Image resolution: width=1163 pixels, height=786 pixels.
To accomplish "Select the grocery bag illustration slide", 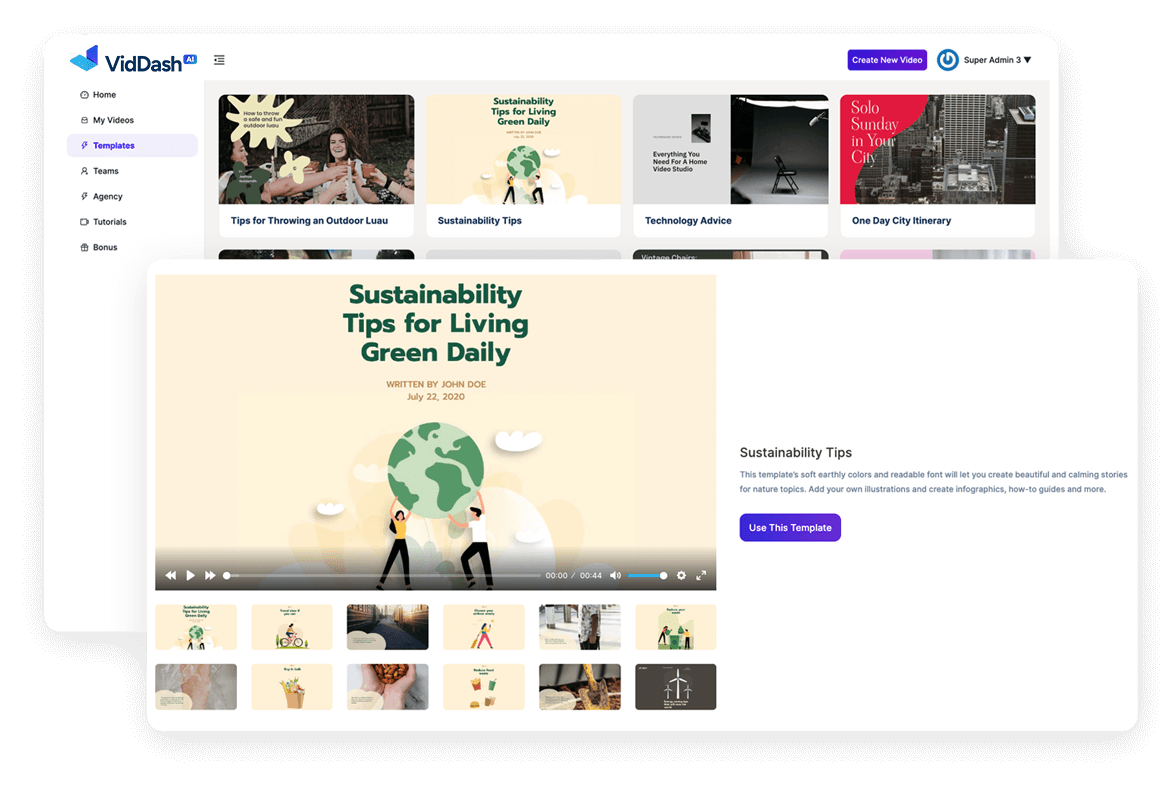I will [291, 687].
